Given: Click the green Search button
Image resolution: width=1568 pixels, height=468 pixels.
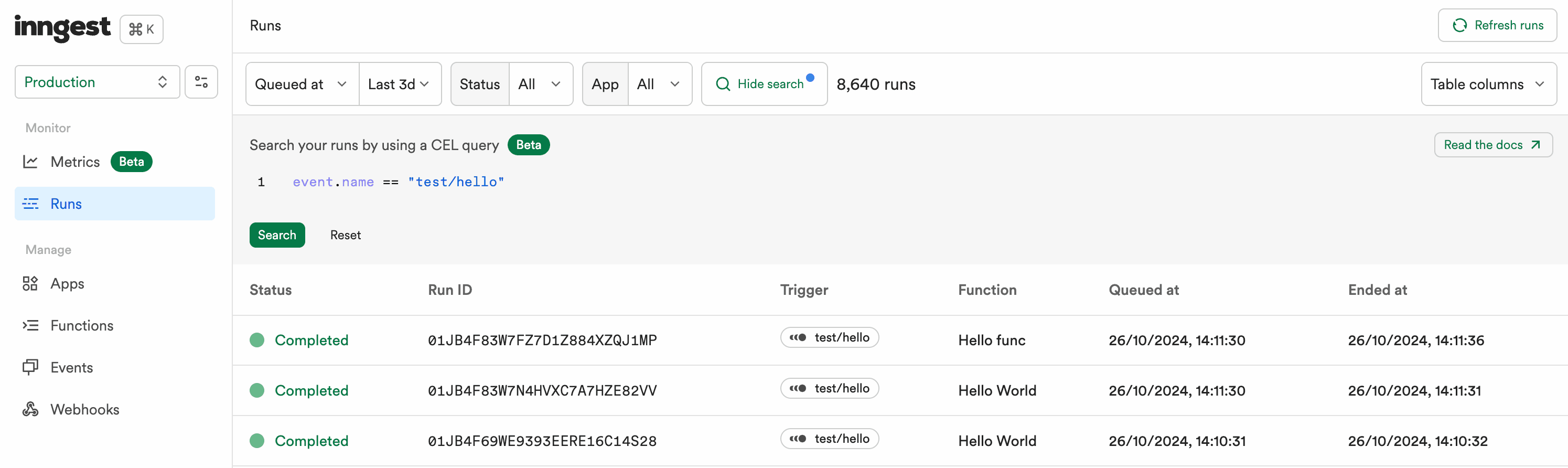Looking at the screenshot, I should tap(277, 235).
